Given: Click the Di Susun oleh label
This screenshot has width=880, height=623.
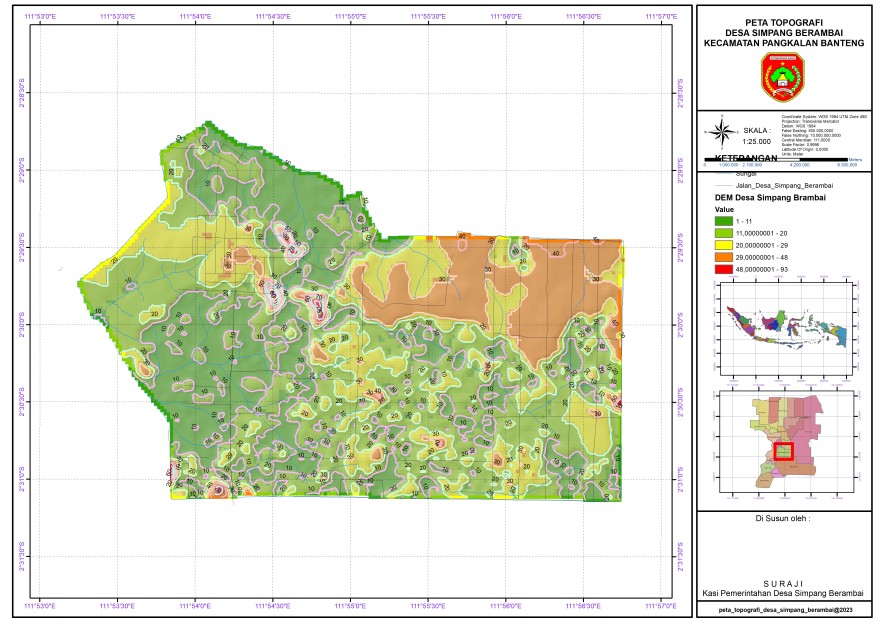Looking at the screenshot, I should [x=783, y=519].
